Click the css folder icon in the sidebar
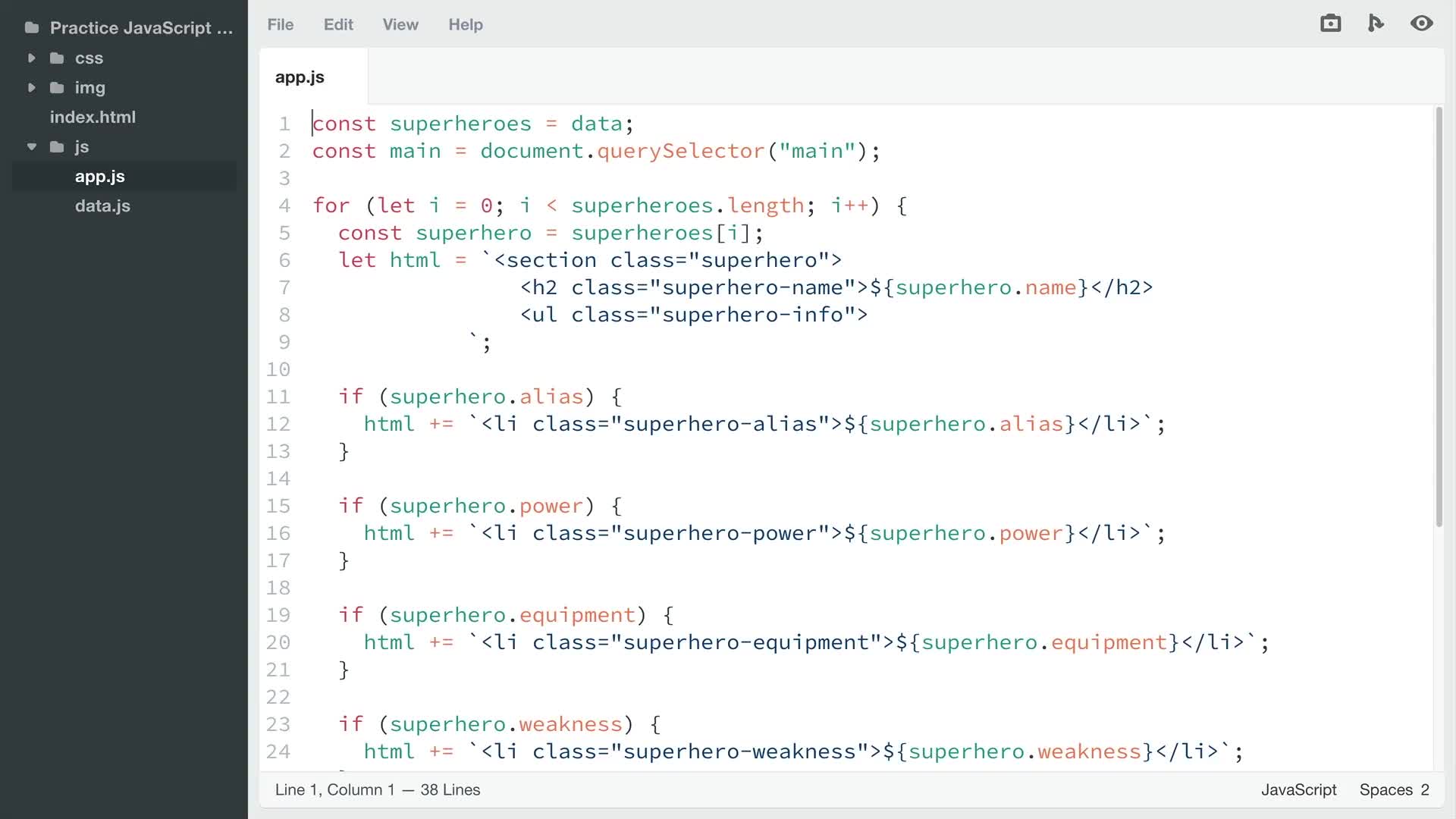Screen dimensions: 1456x819 58,58
